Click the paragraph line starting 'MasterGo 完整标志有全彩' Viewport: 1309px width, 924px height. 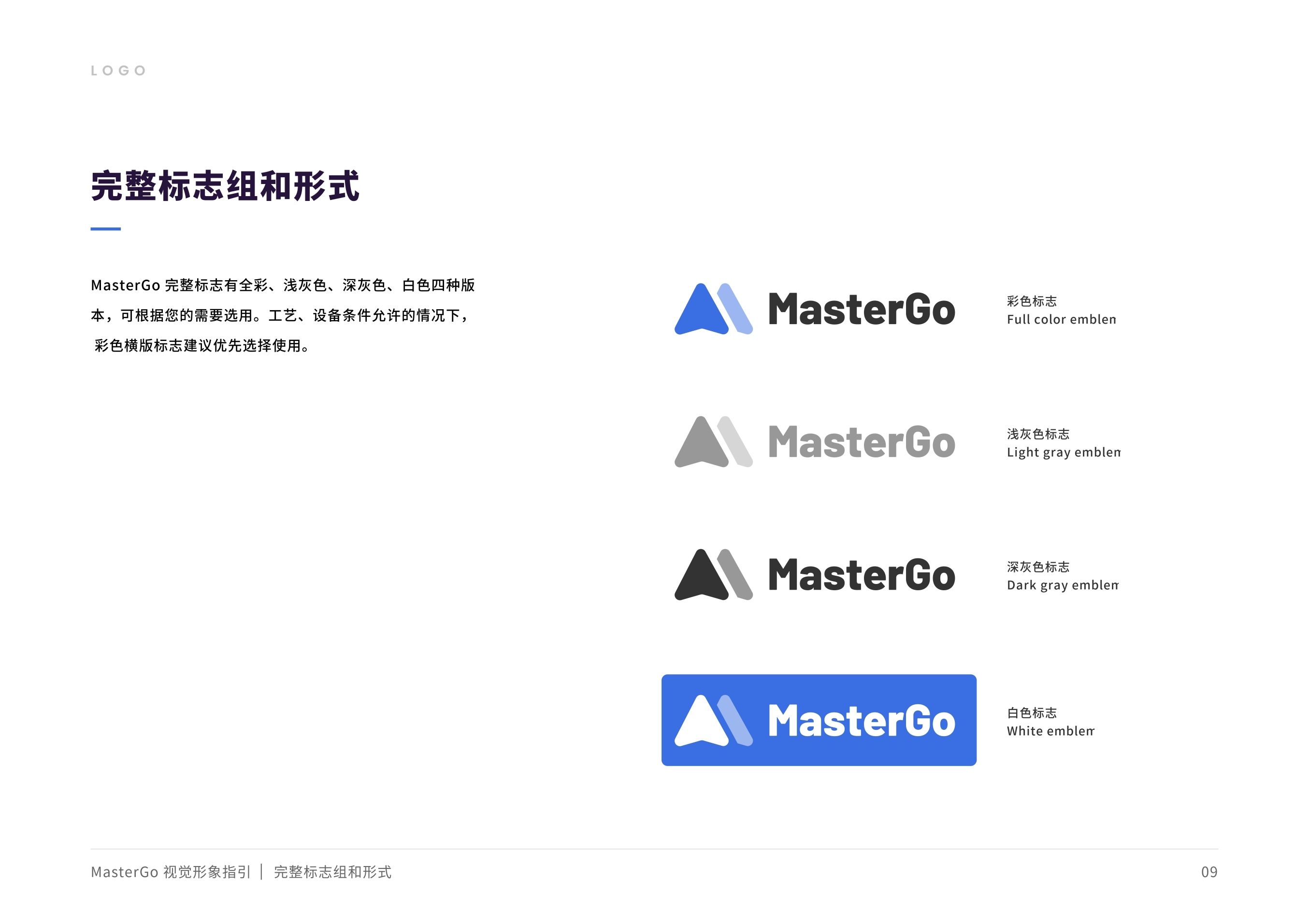[283, 285]
